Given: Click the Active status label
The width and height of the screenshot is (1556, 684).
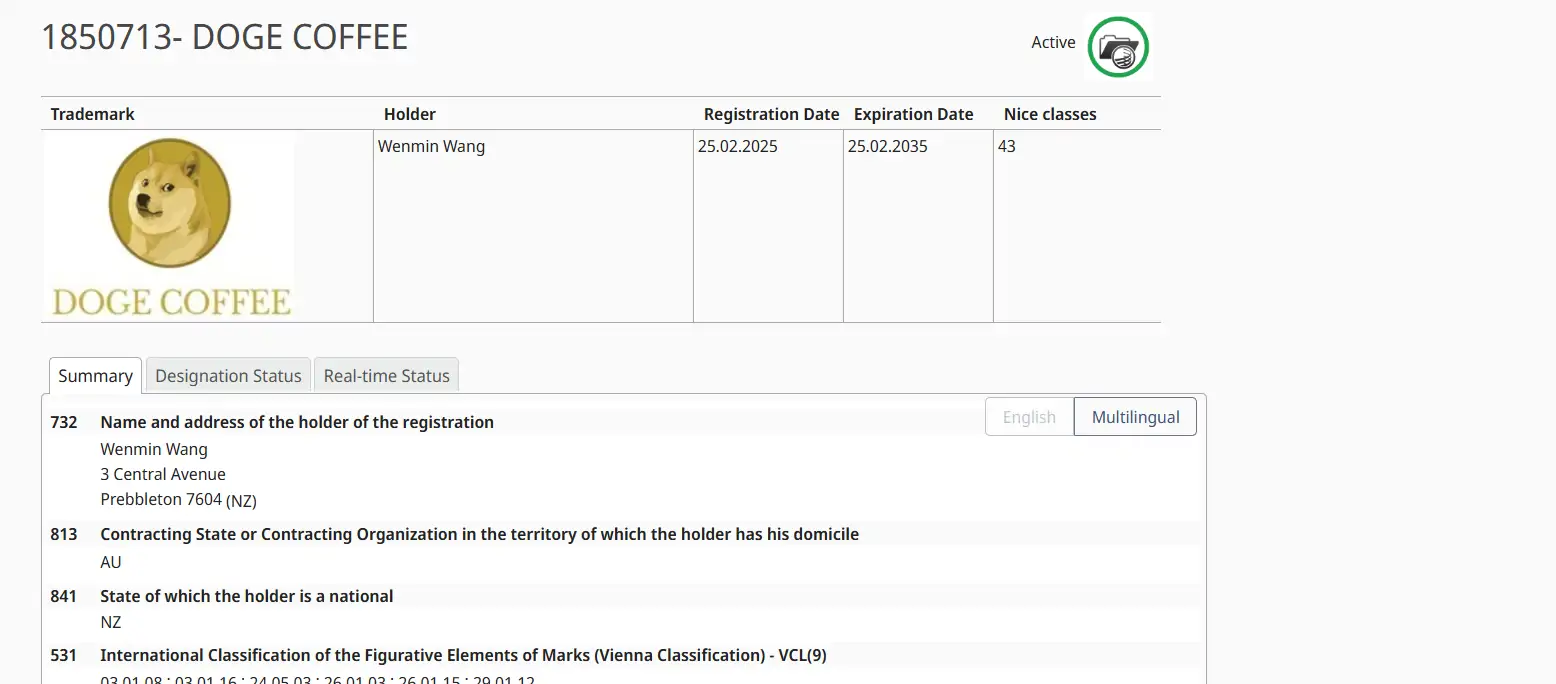Looking at the screenshot, I should tap(1053, 42).
